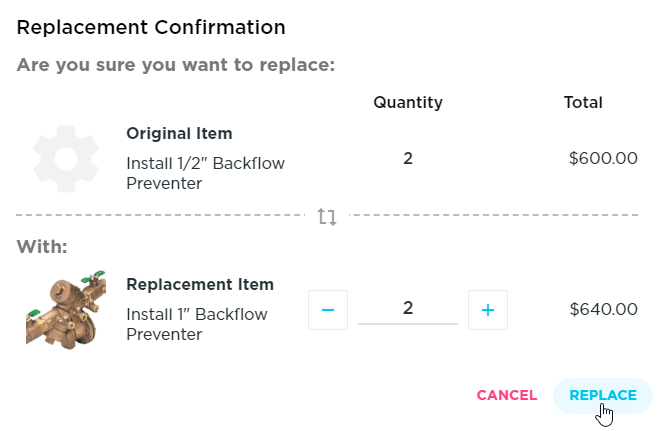Click the Replacement Item label
Screen dimensions: 661x431
(x=200, y=285)
